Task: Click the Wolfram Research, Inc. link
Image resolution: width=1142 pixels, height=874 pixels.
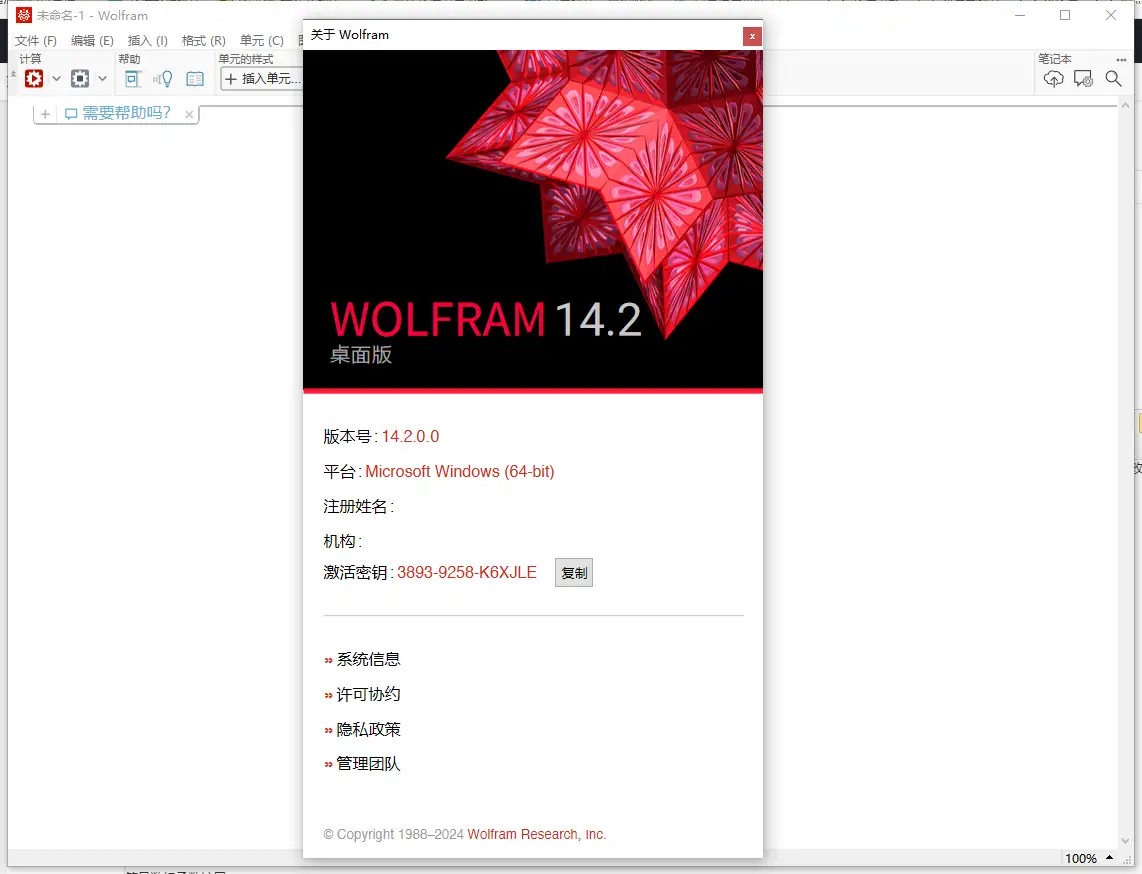Action: point(536,834)
